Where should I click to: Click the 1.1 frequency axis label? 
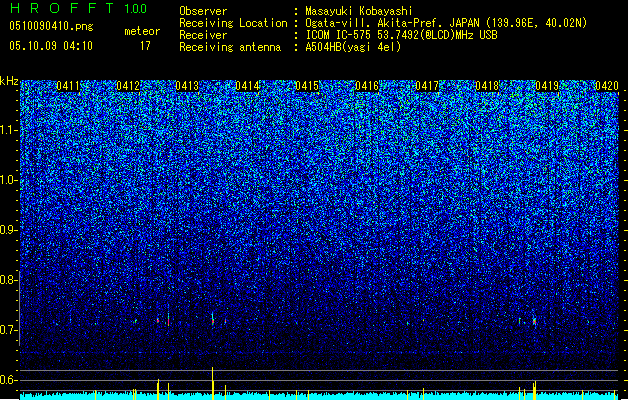(x=9, y=130)
